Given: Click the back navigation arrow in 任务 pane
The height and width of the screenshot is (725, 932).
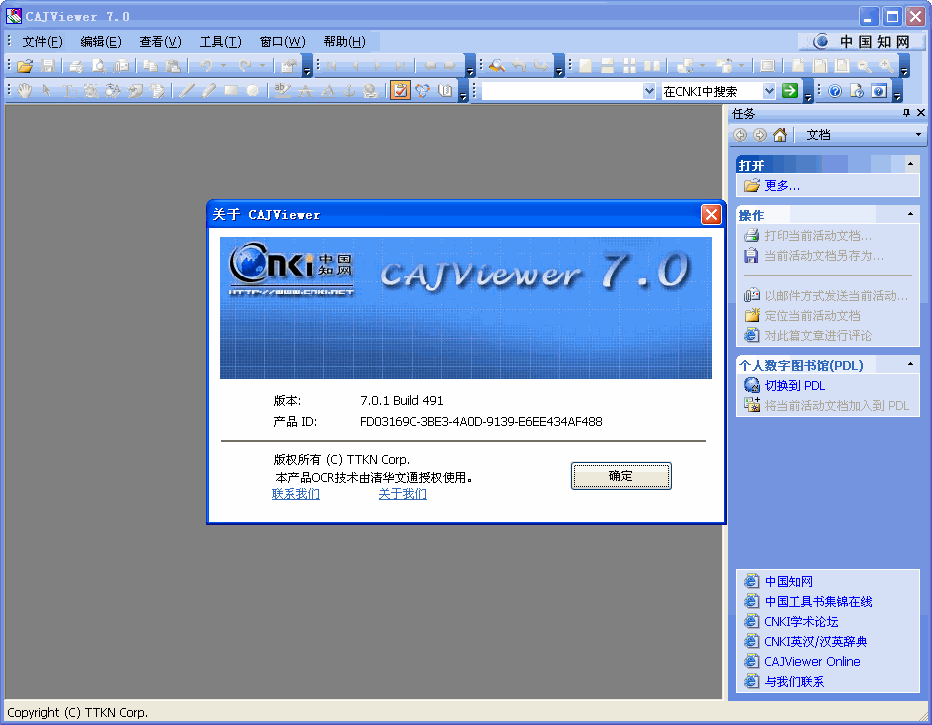Looking at the screenshot, I should pyautogui.click(x=740, y=133).
